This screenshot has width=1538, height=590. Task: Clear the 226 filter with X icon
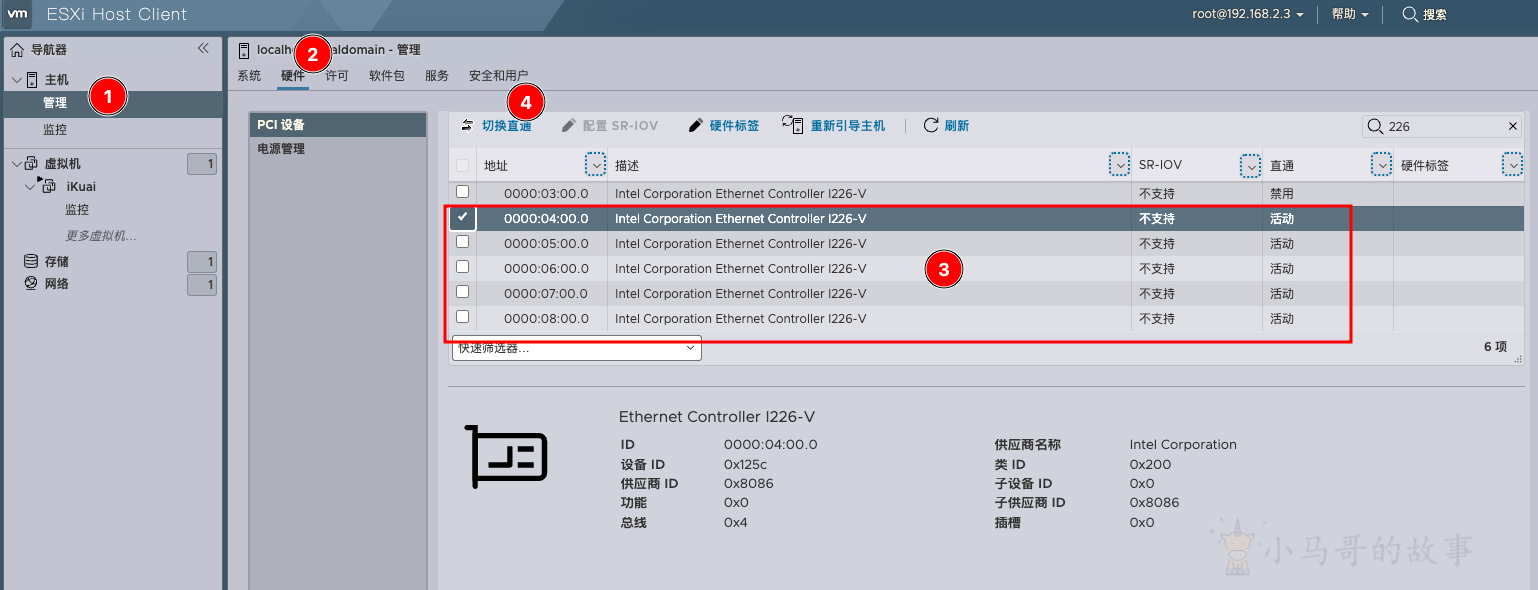1512,126
